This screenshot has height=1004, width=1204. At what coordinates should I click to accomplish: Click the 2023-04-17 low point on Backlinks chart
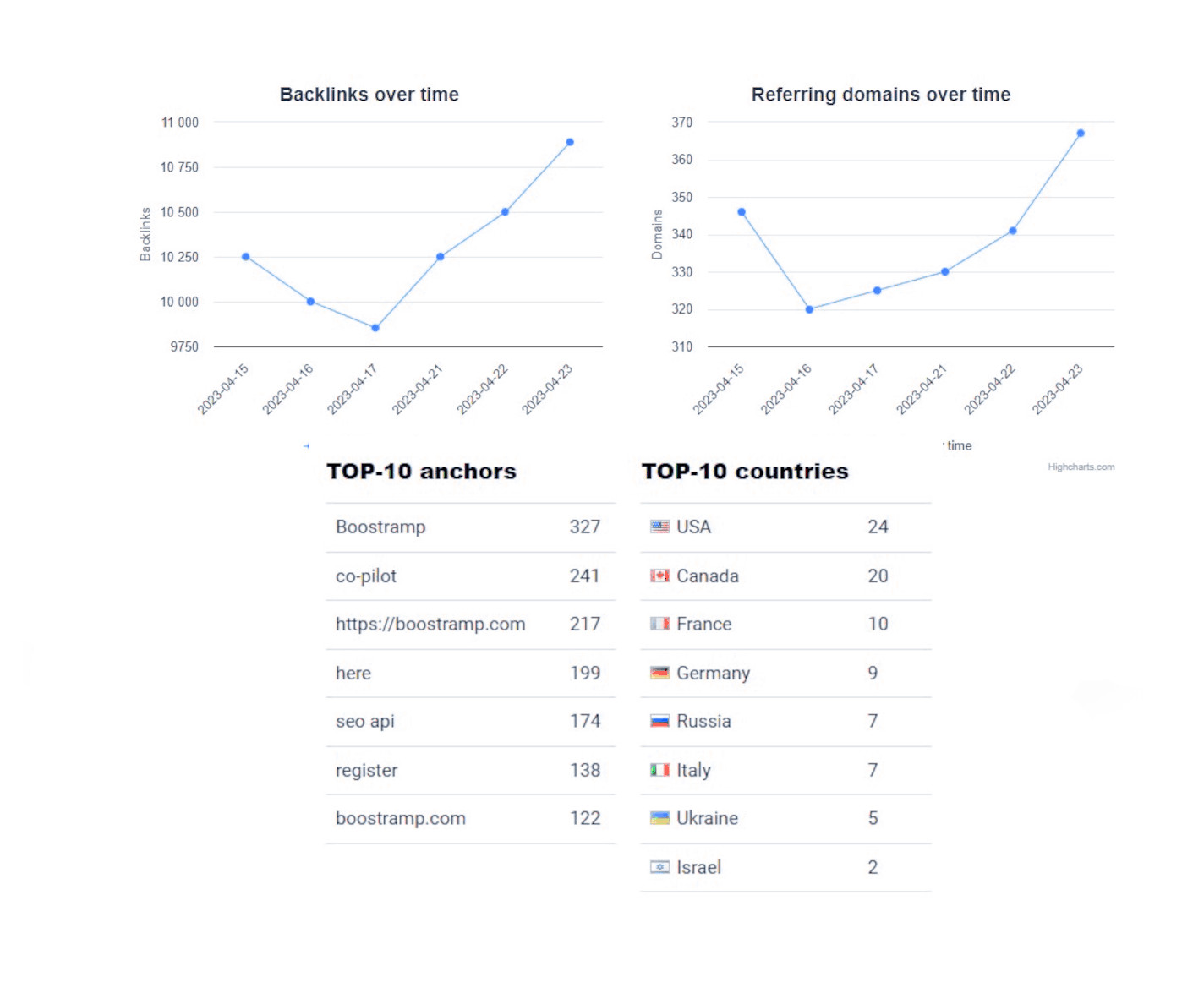(x=375, y=326)
